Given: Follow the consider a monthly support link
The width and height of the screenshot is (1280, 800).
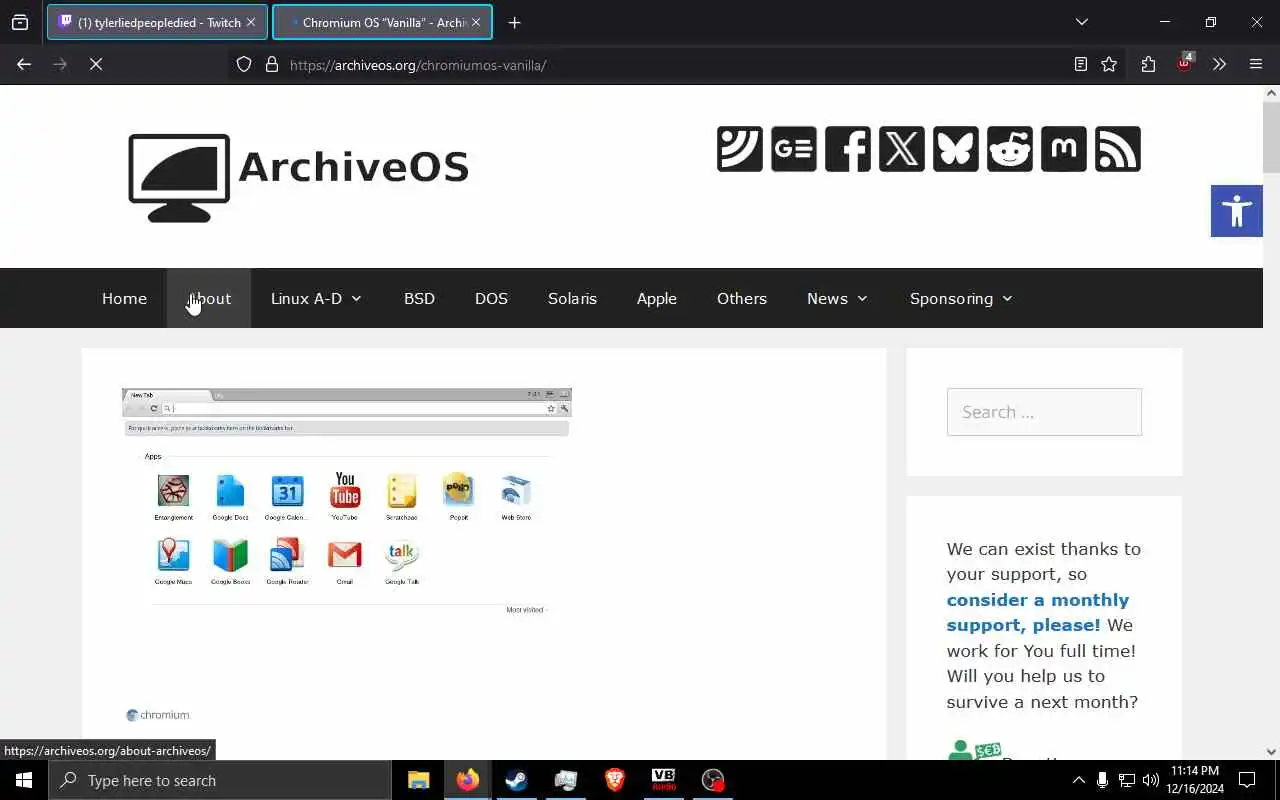Looking at the screenshot, I should click(1037, 612).
